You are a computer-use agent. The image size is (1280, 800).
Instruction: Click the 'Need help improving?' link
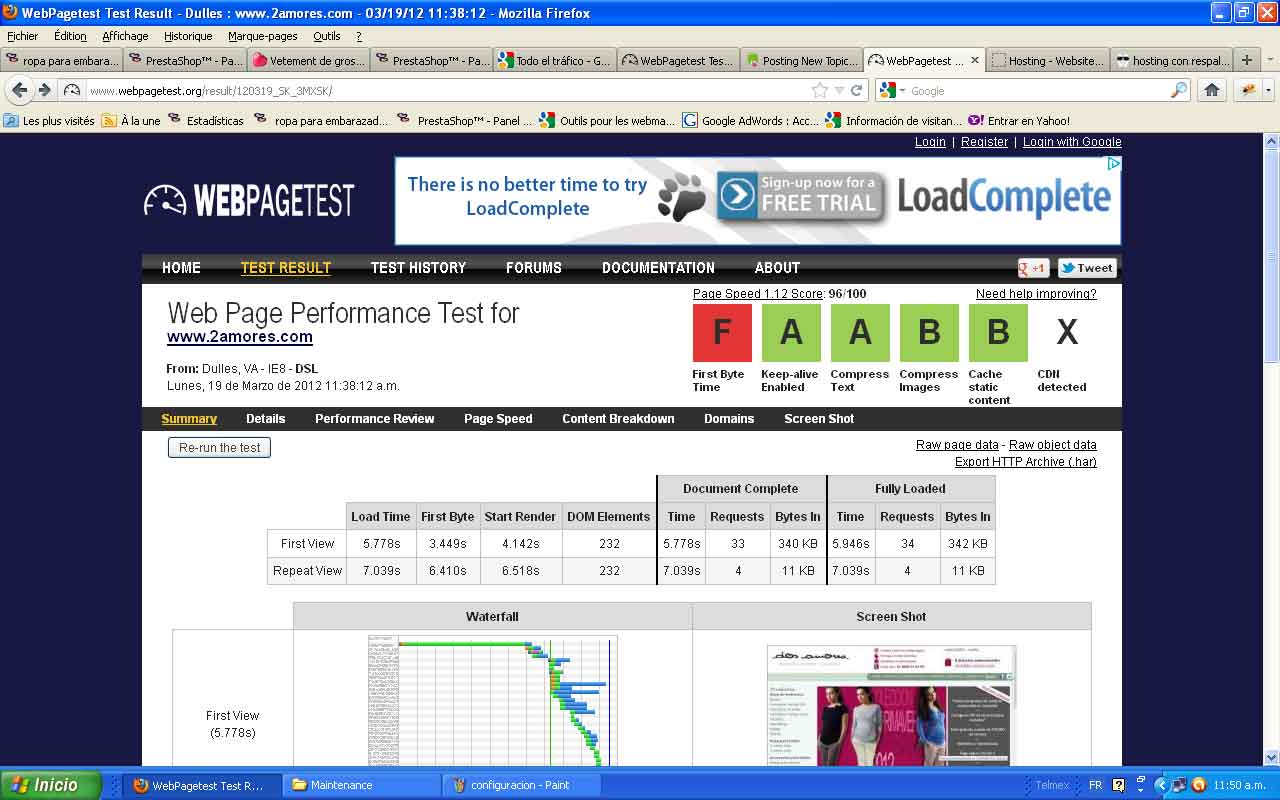tap(1036, 294)
